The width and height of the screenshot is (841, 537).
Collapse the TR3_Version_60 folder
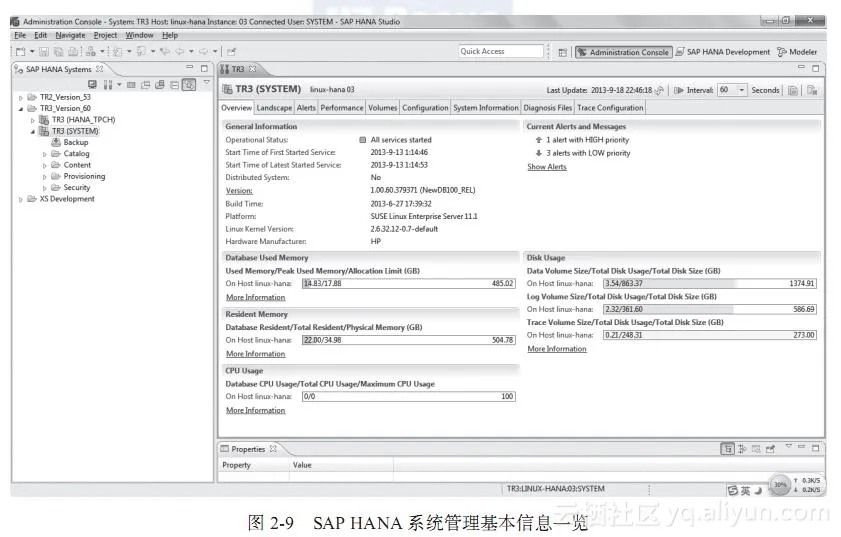coord(21,109)
